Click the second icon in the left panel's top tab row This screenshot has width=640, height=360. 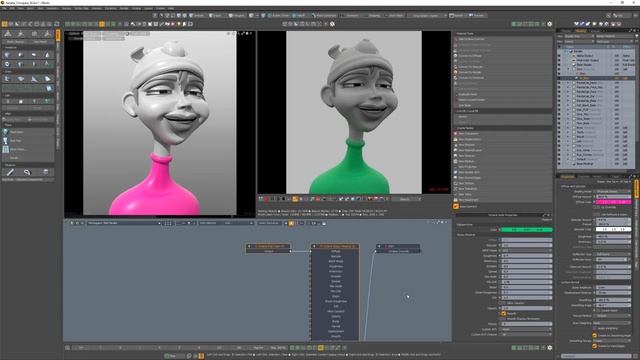(21, 34)
